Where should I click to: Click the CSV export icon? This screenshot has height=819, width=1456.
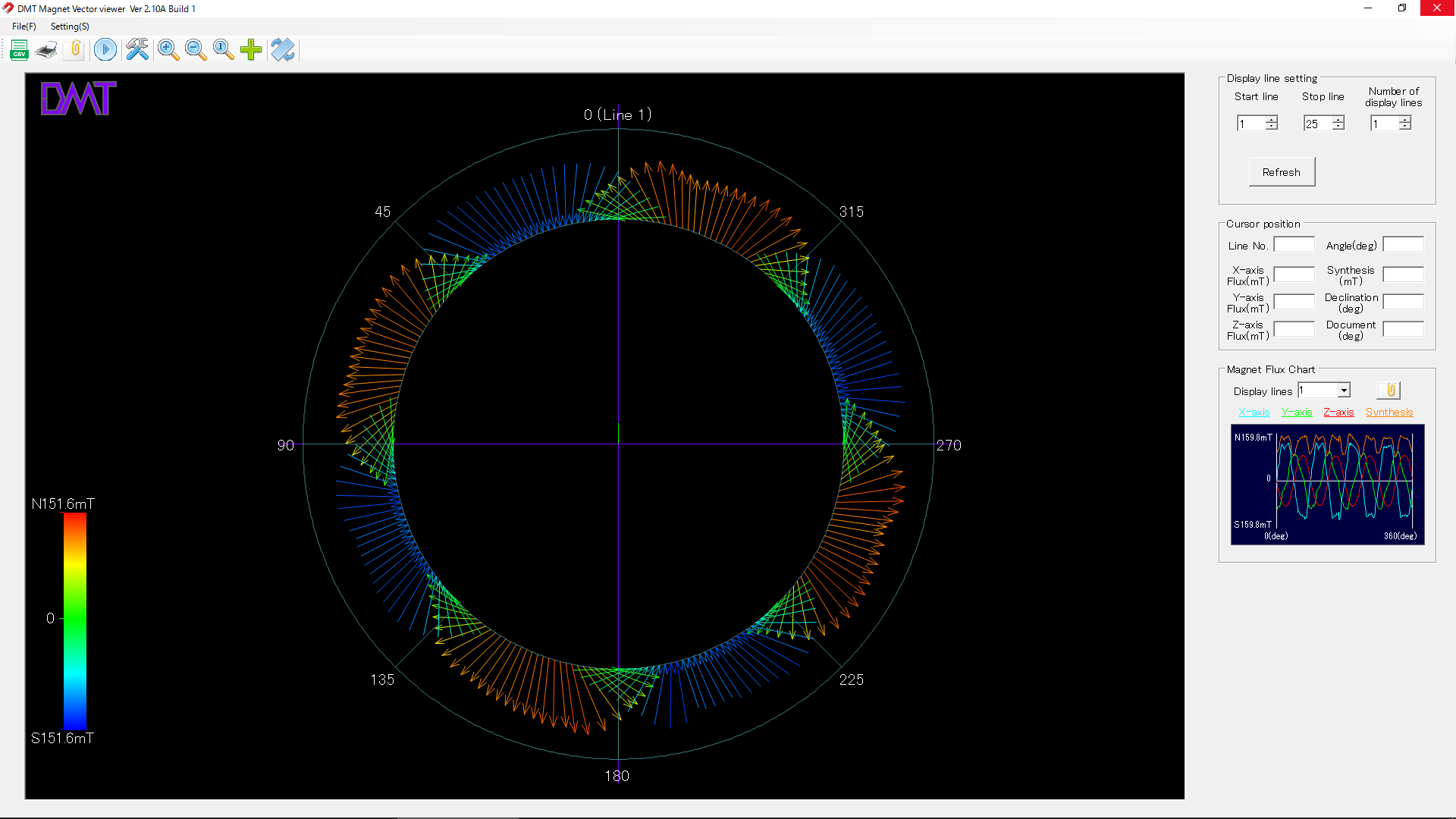pyautogui.click(x=20, y=50)
